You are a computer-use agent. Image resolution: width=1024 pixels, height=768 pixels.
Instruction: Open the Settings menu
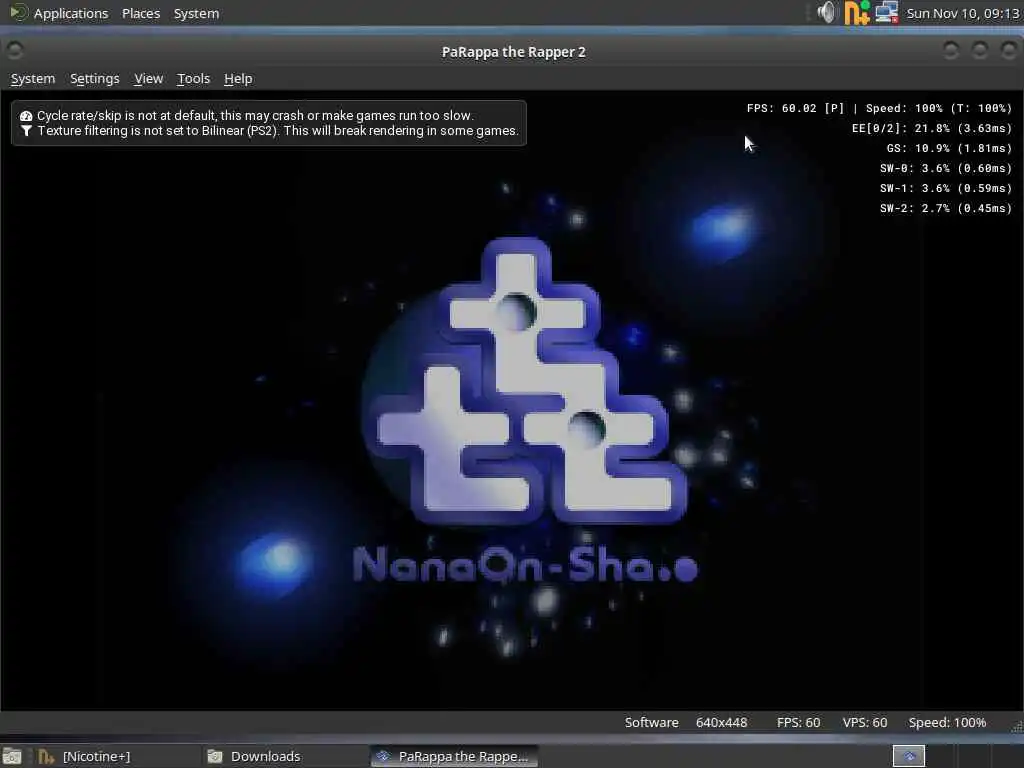click(x=95, y=79)
